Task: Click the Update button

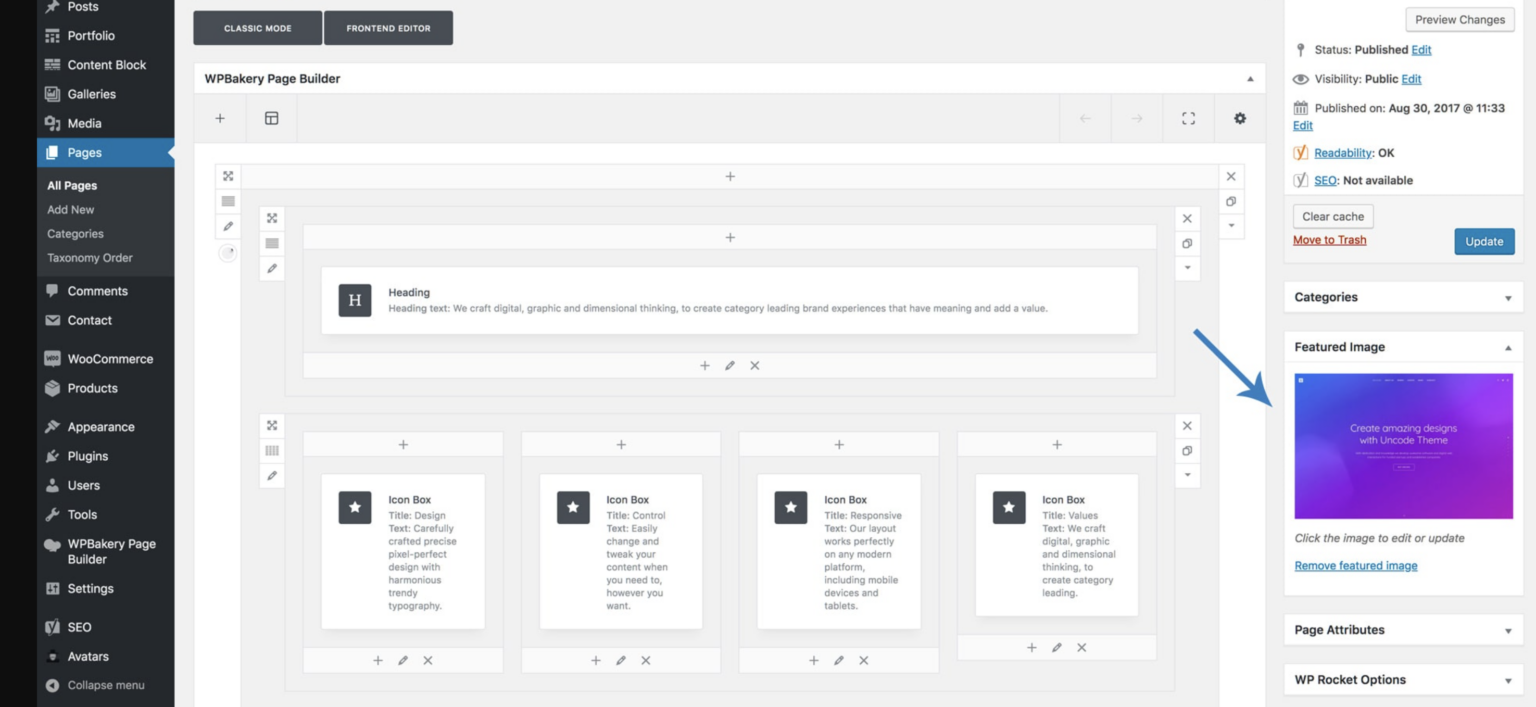Action: click(x=1484, y=241)
